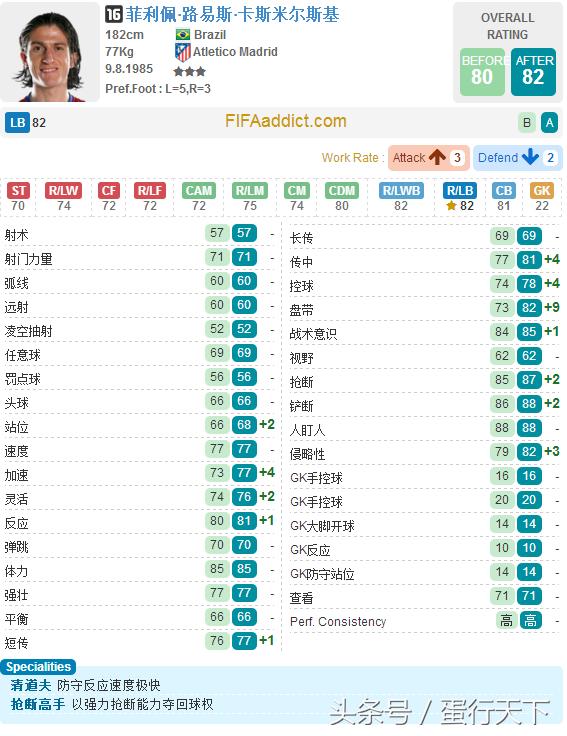Click the 传中 before value 77
The width and height of the screenshot is (567, 736).
point(502,260)
